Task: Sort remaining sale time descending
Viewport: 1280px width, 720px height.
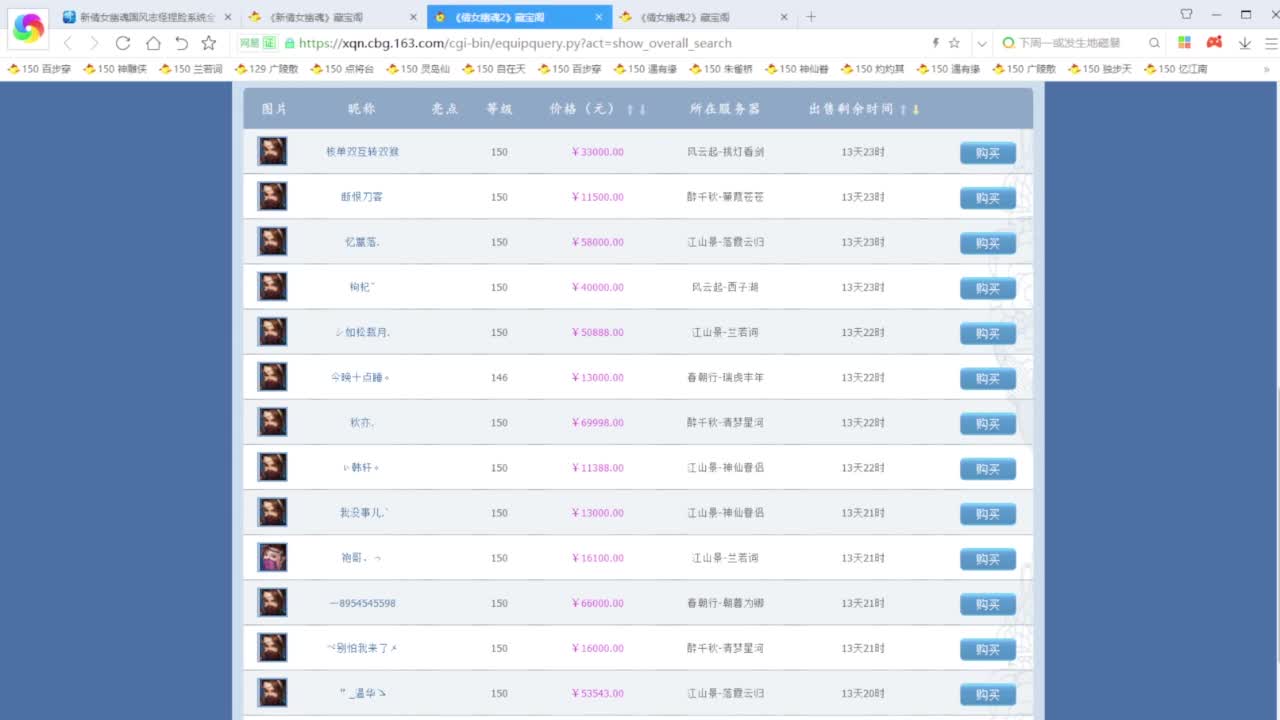Action: pos(915,109)
